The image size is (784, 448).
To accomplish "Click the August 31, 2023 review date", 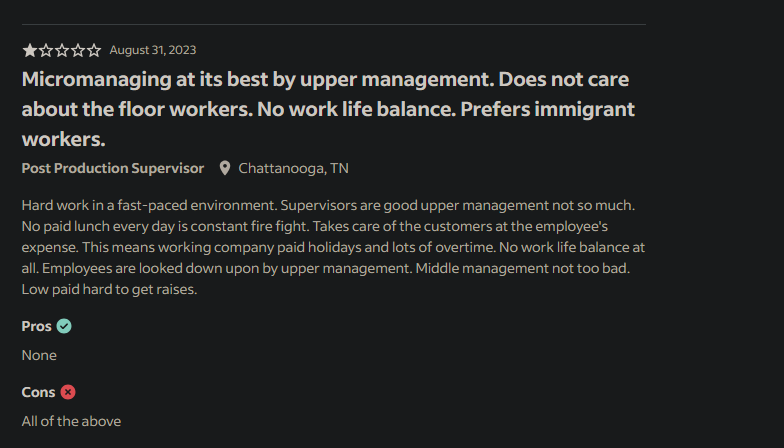I will tap(153, 50).
